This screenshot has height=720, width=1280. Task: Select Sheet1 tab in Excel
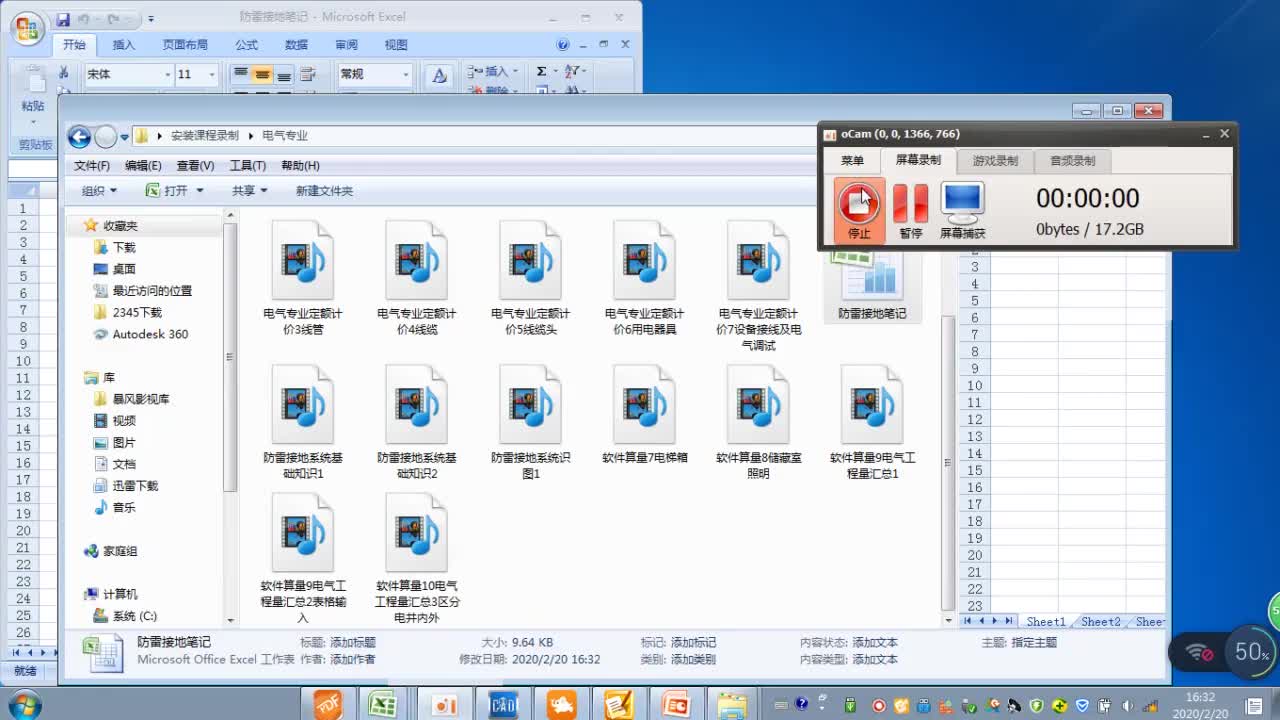(1046, 622)
